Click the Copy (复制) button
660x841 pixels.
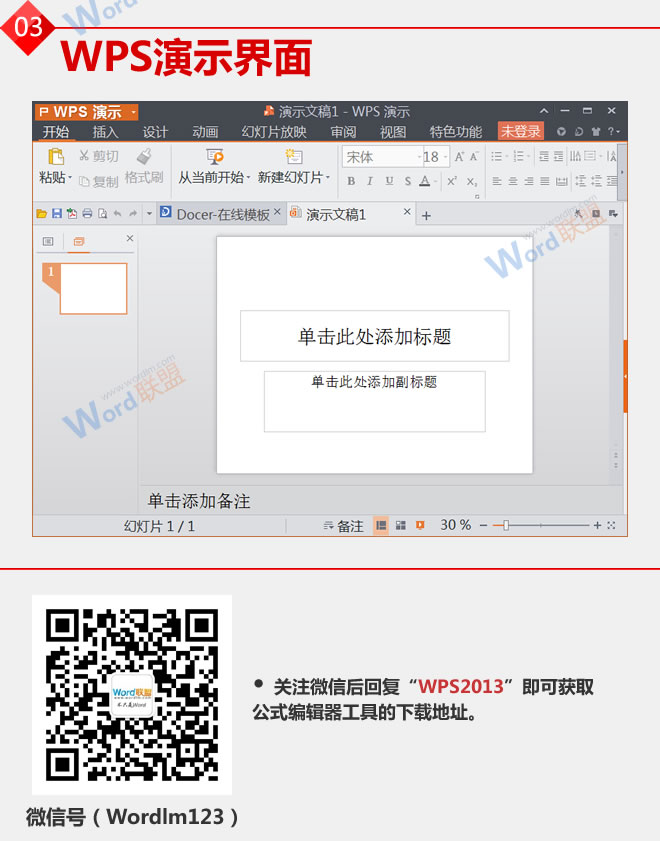(x=98, y=182)
